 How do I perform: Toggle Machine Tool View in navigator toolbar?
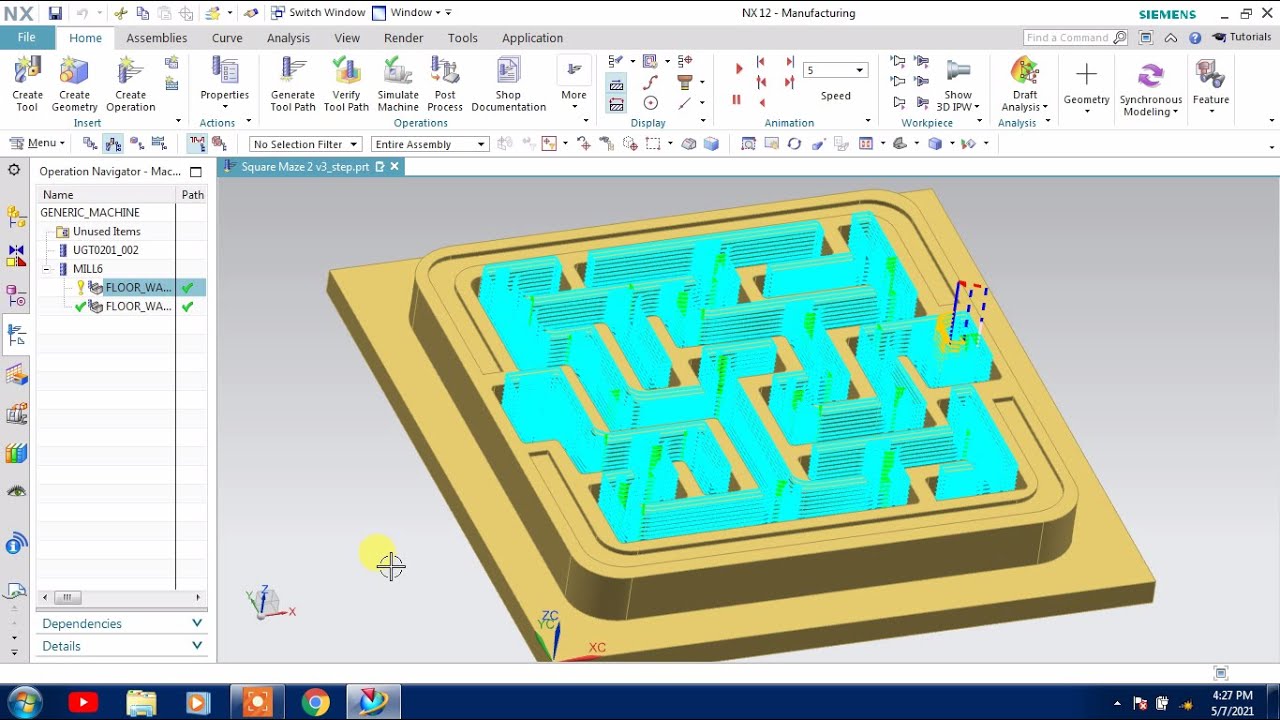[113, 144]
